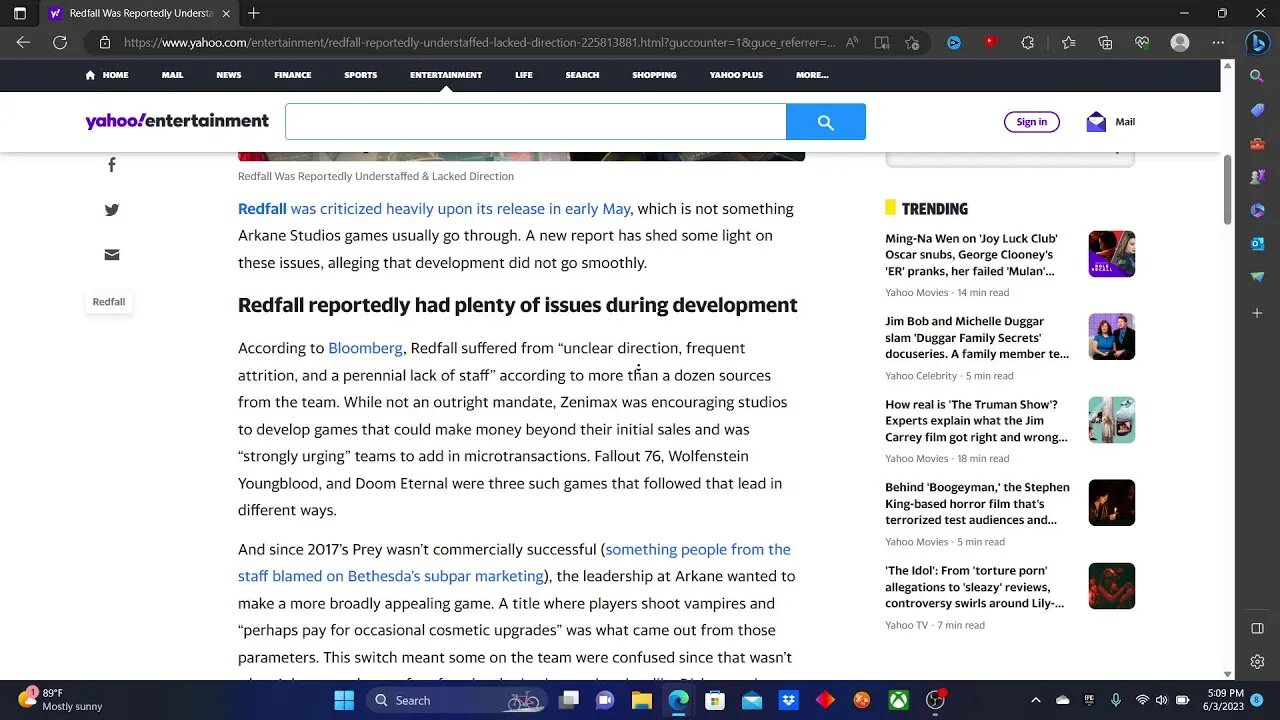Viewport: 1280px width, 720px height.
Task: Click the Yahoo search input field
Action: tap(536, 122)
